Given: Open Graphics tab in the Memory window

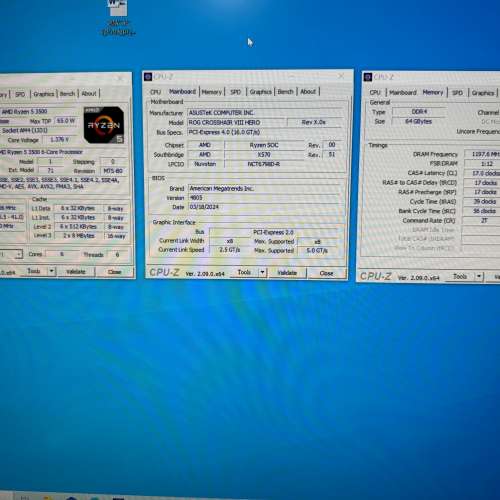Looking at the screenshot, I should point(483,93).
